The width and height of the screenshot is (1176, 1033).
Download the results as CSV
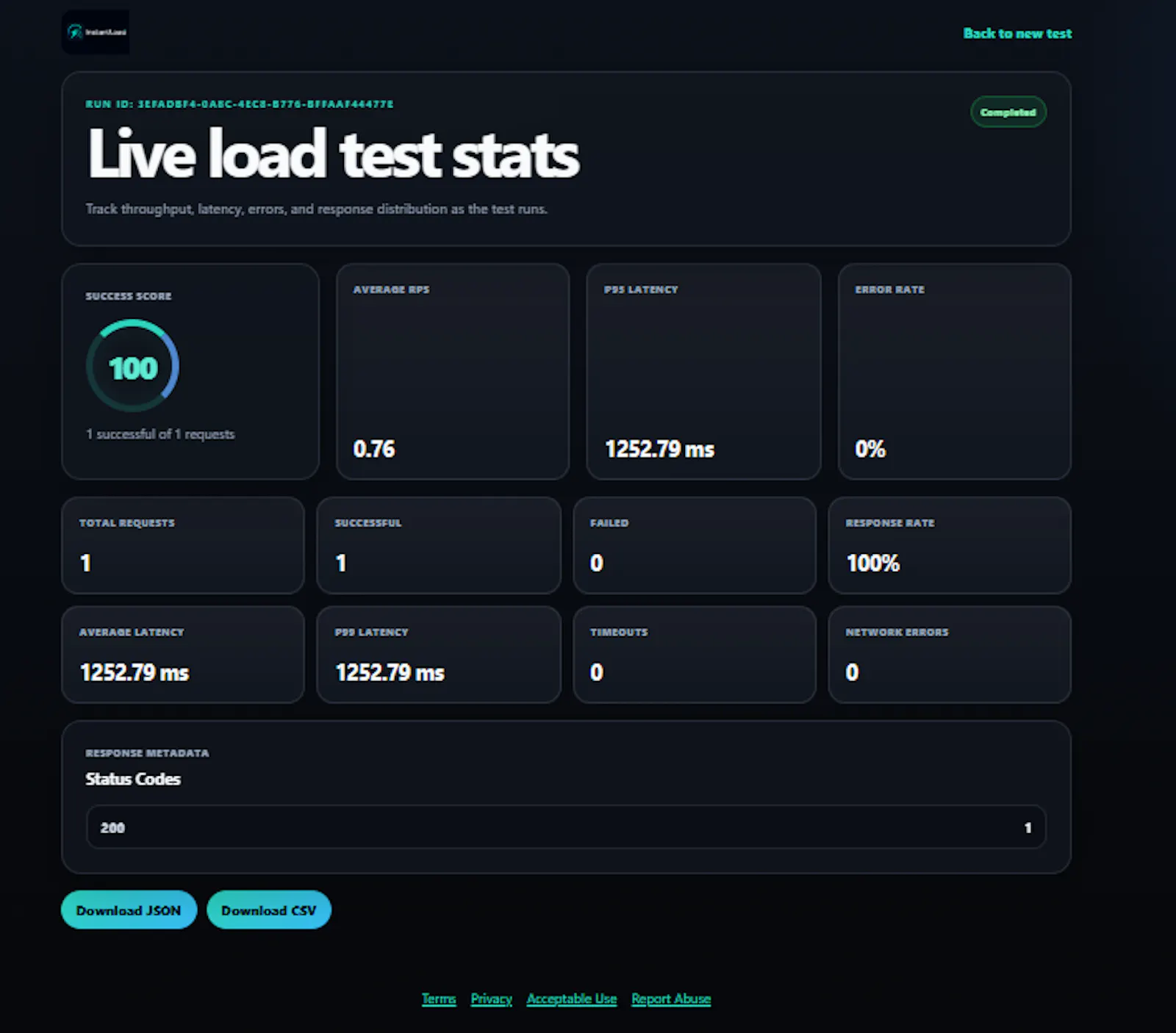pyautogui.click(x=269, y=910)
